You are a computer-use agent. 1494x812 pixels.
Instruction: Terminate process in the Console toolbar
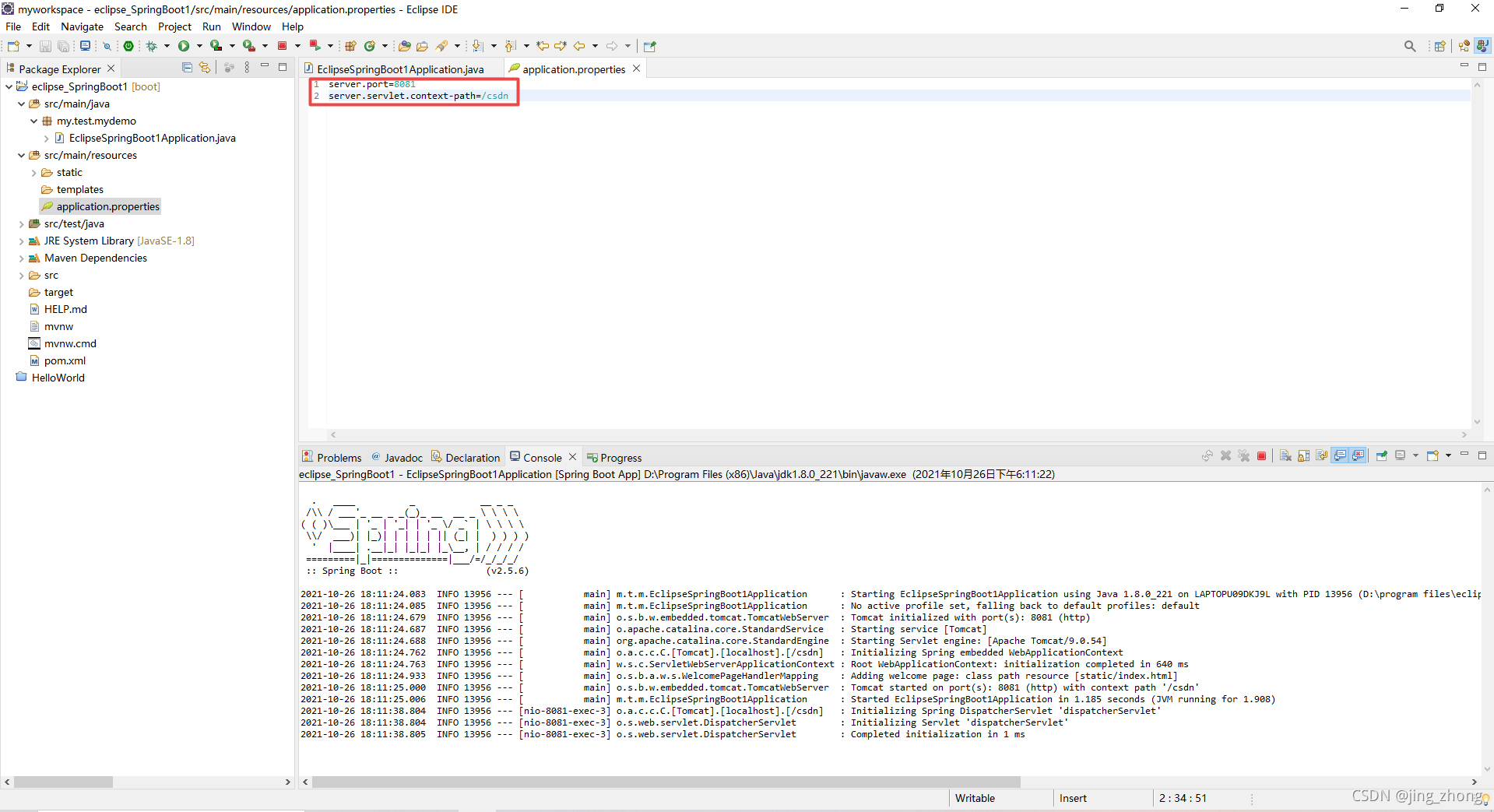1261,456
